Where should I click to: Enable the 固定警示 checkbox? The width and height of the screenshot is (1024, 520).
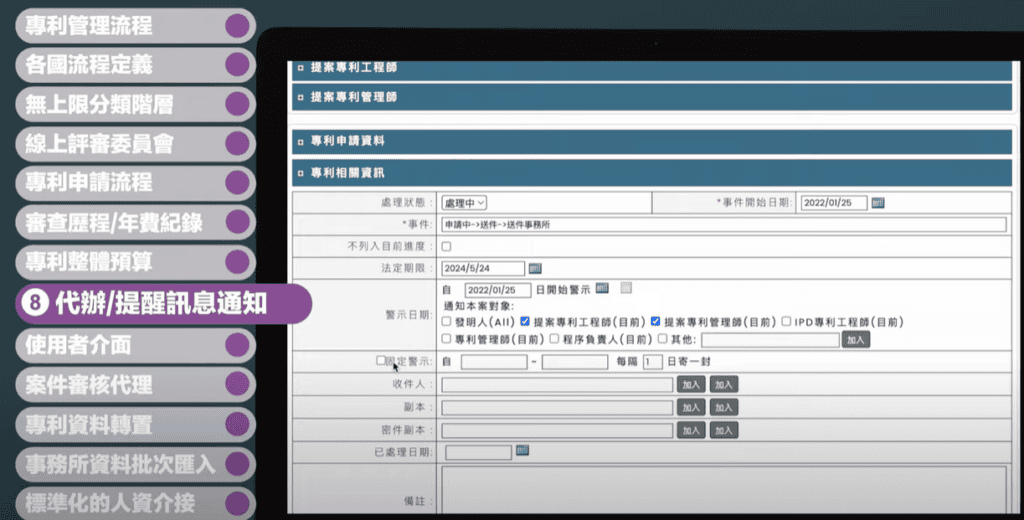pos(380,360)
